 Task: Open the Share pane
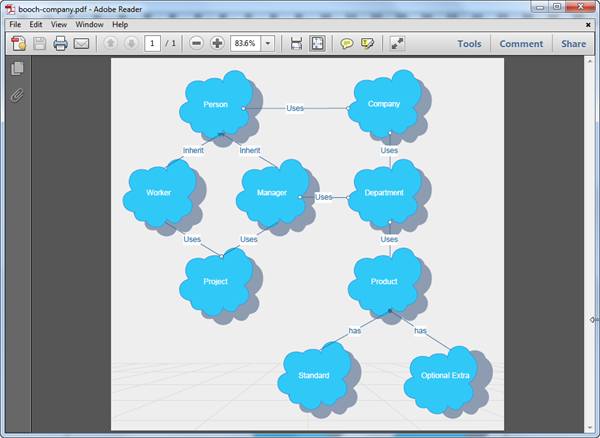573,44
